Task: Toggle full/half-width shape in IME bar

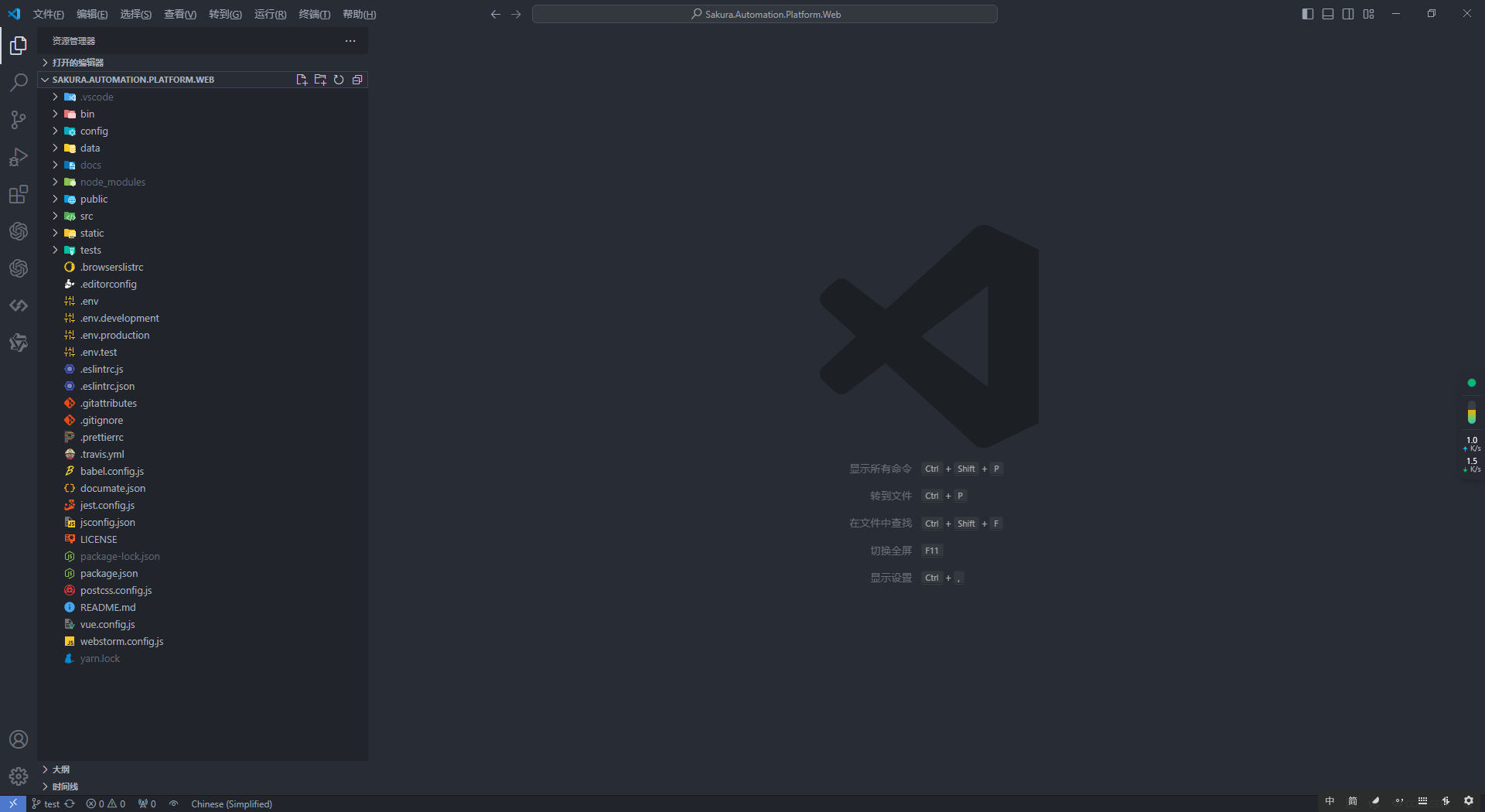Action: tap(1376, 801)
